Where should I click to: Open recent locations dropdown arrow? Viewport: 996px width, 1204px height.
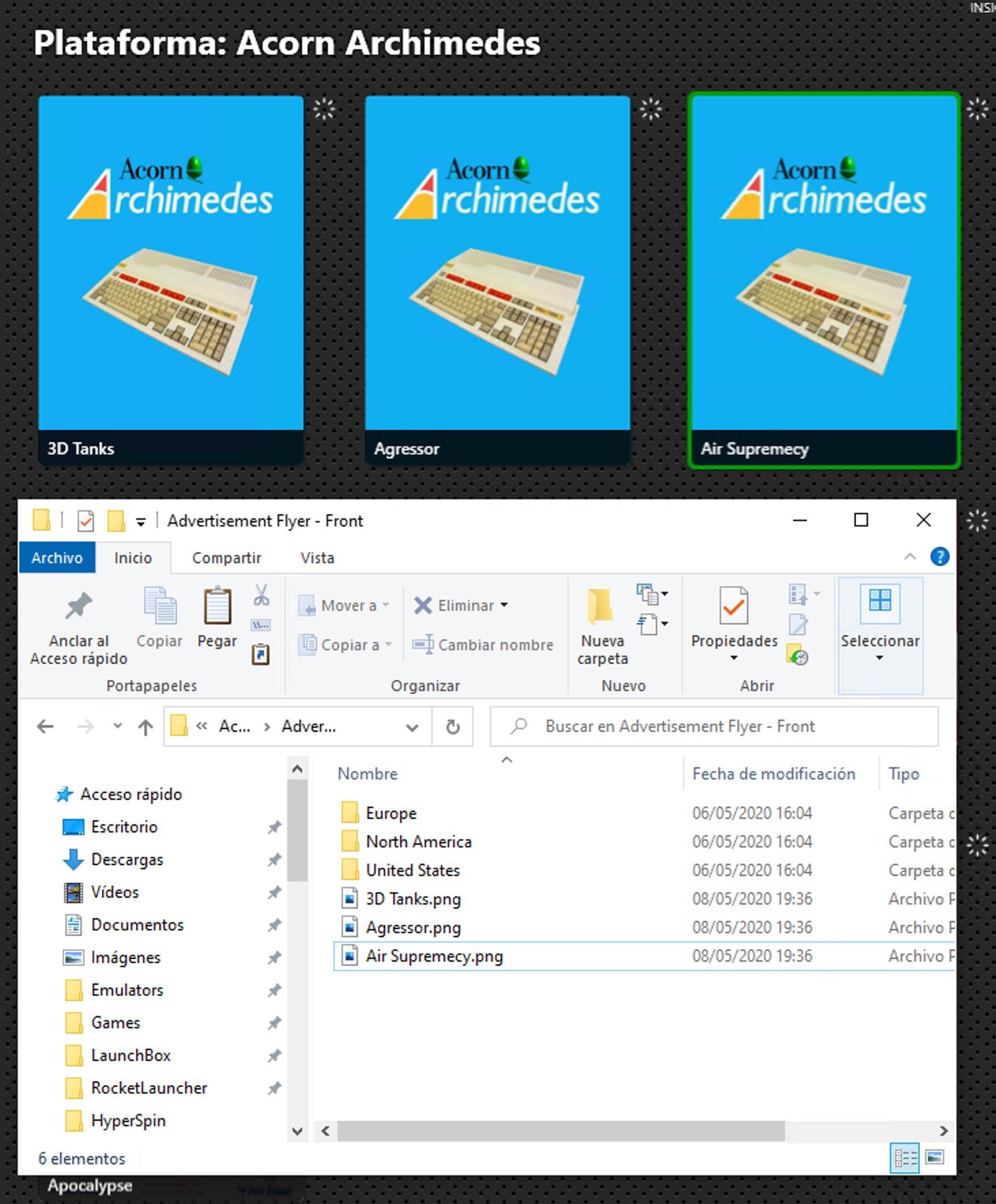(118, 726)
